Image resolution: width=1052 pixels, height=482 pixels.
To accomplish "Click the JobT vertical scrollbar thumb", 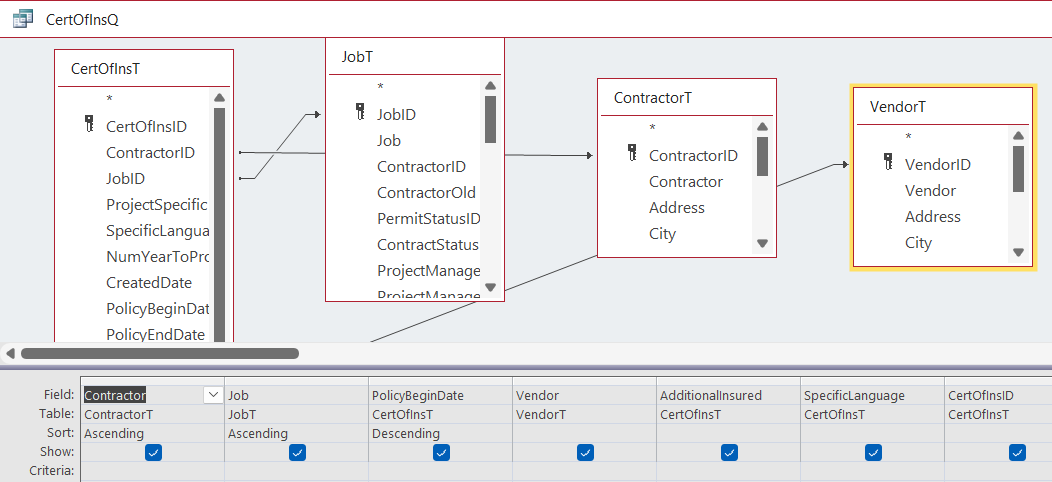I will pos(490,119).
